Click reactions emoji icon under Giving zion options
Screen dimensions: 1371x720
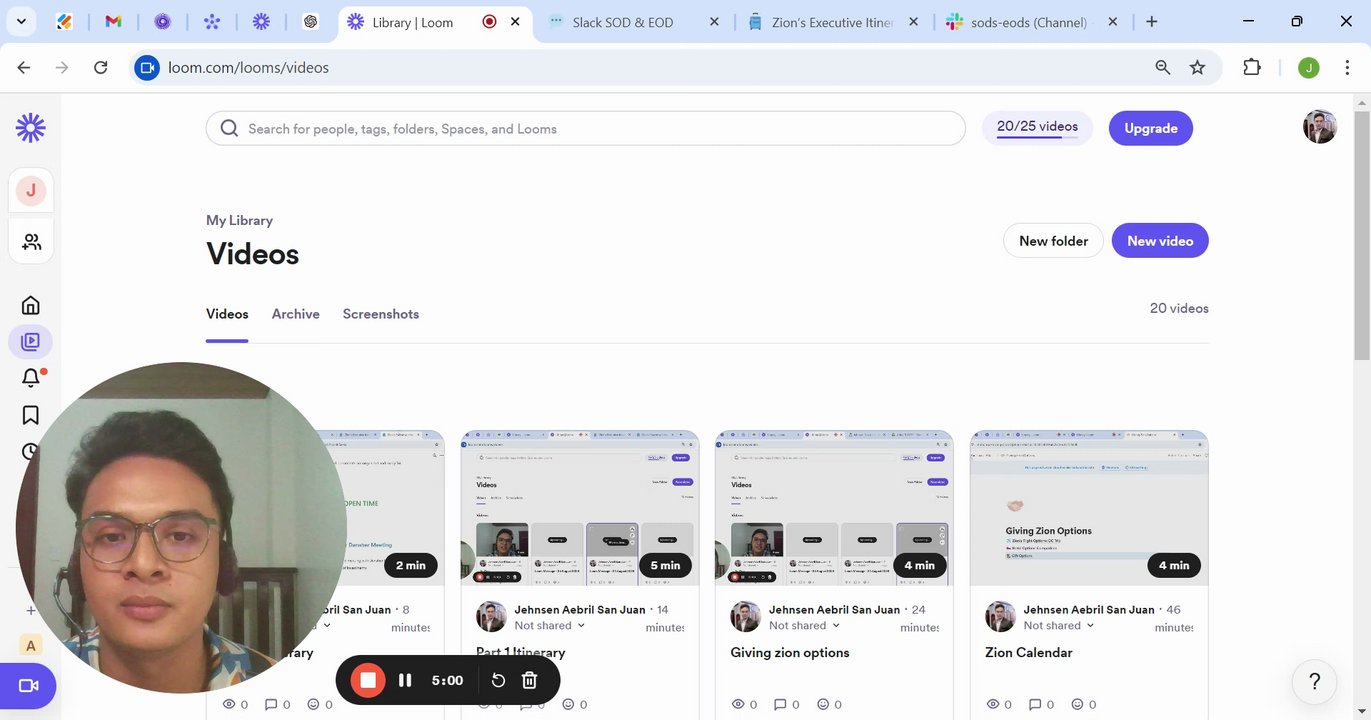[823, 704]
